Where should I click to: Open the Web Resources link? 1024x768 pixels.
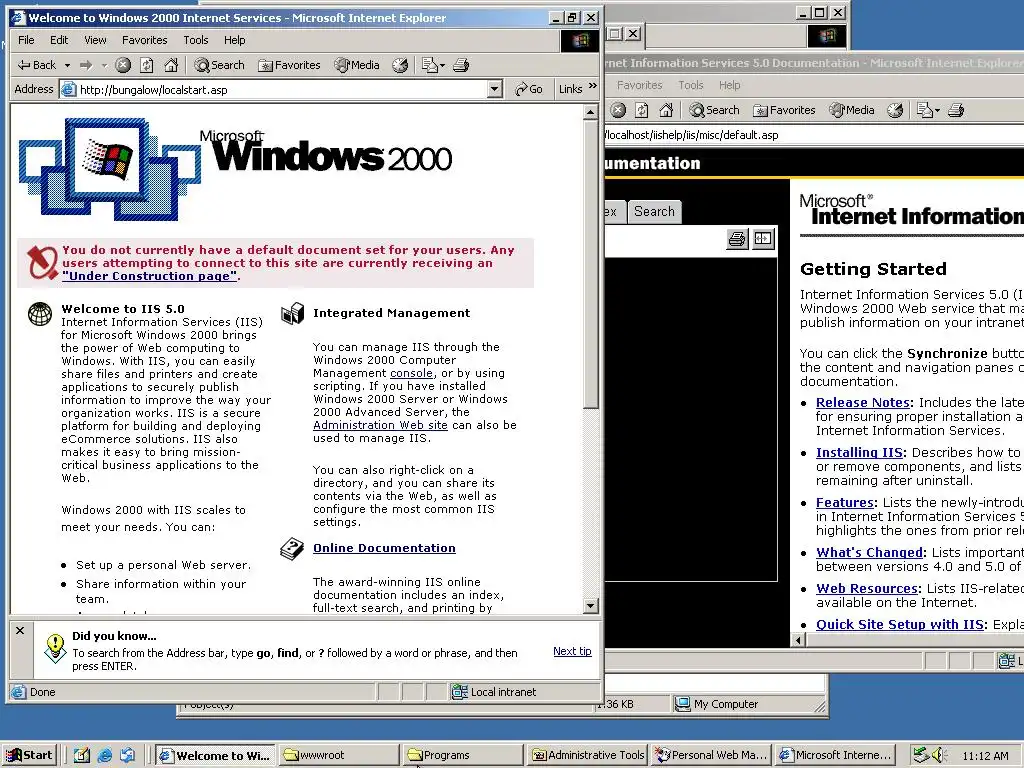tap(867, 588)
